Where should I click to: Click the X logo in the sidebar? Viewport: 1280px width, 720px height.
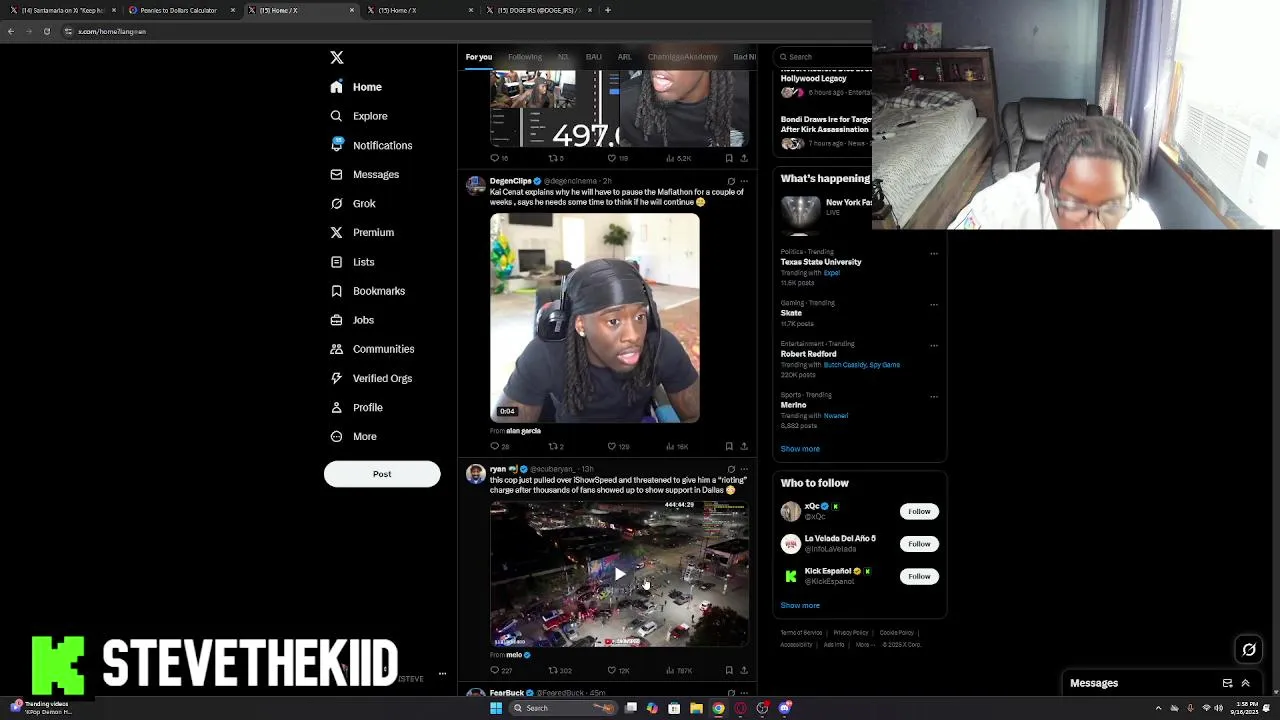(337, 58)
